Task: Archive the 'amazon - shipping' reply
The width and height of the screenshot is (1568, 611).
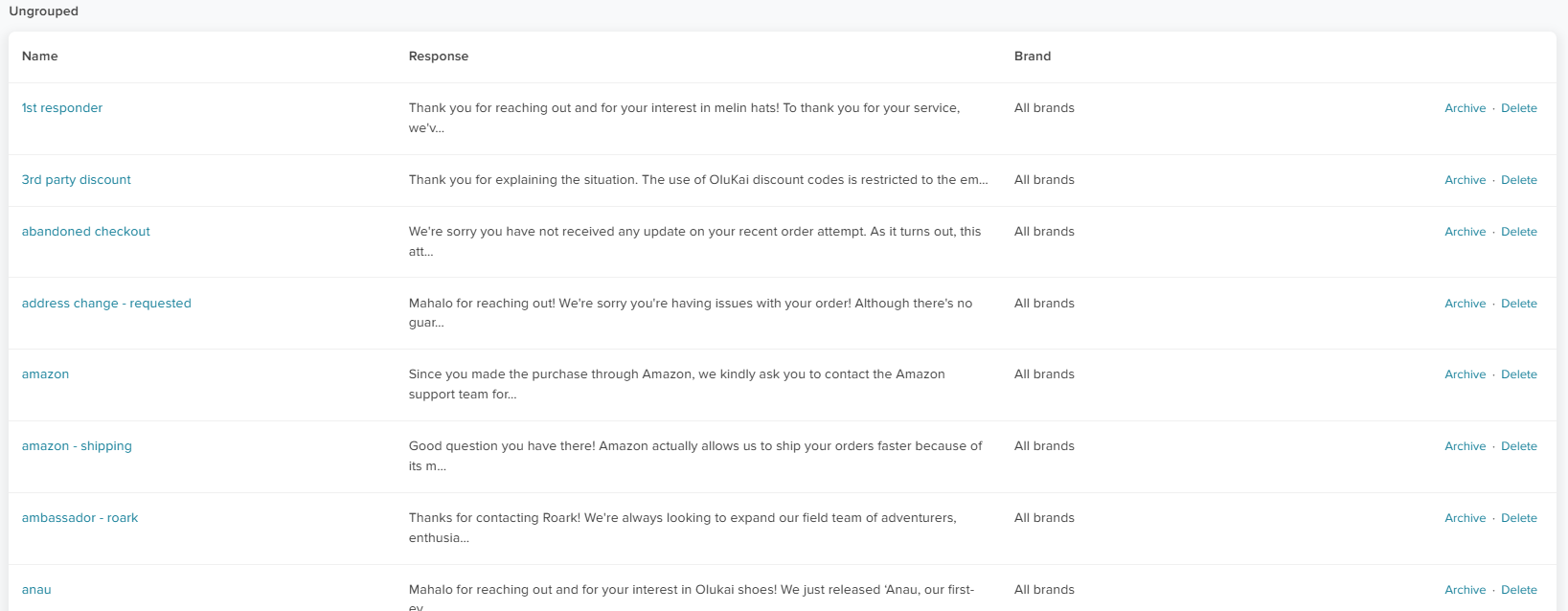Action: point(1465,446)
